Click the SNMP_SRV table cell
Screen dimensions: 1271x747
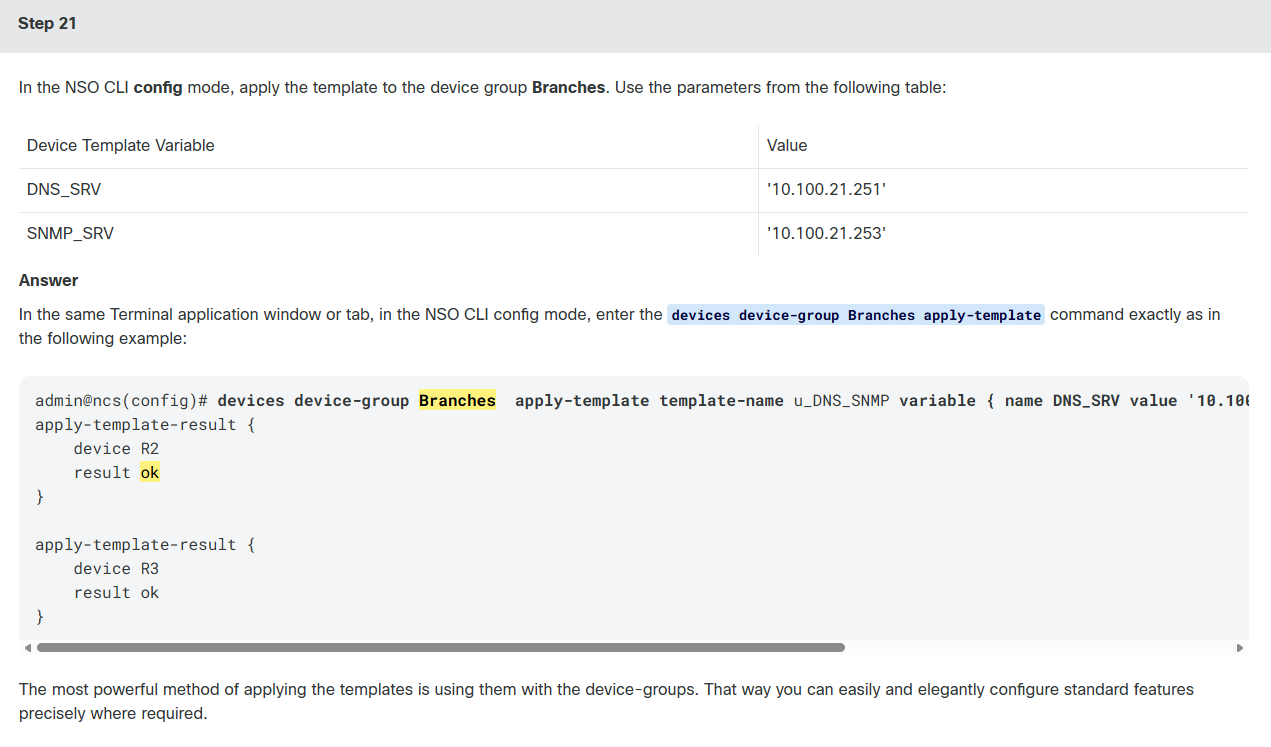pos(388,233)
